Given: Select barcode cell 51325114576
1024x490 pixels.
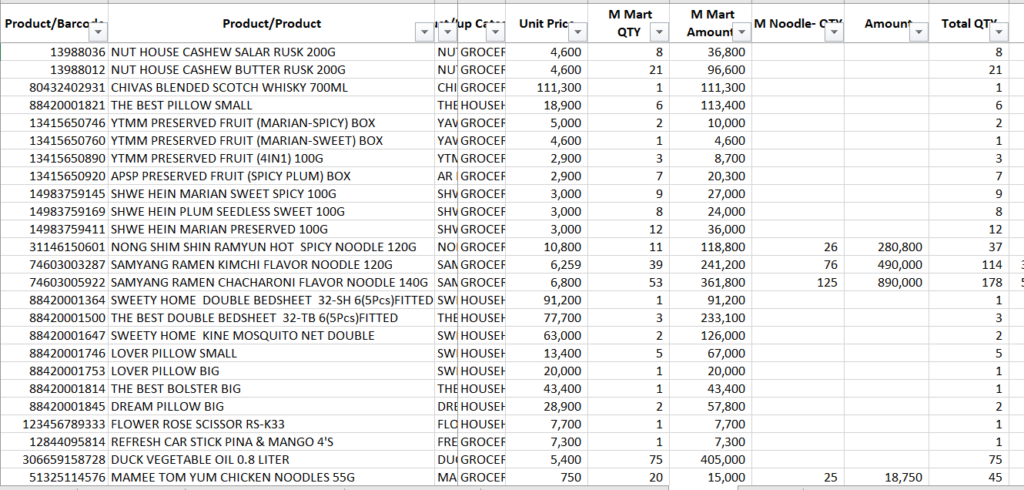Looking at the screenshot, I should [x=54, y=477].
